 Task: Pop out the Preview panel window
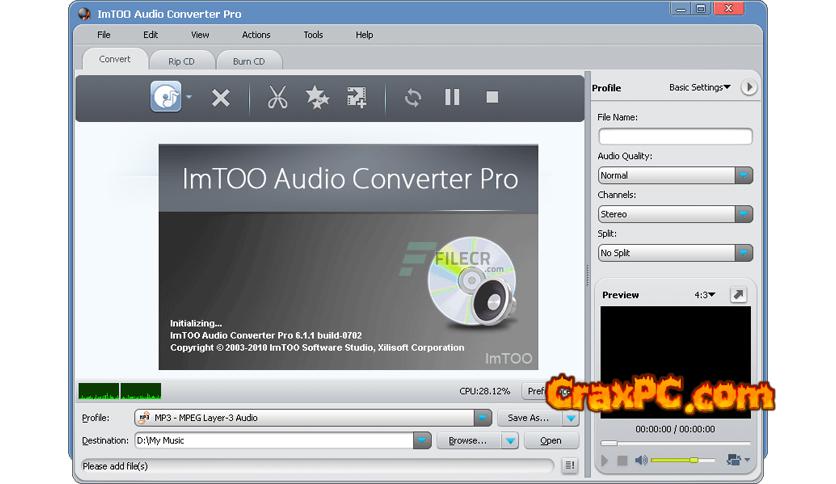737,295
